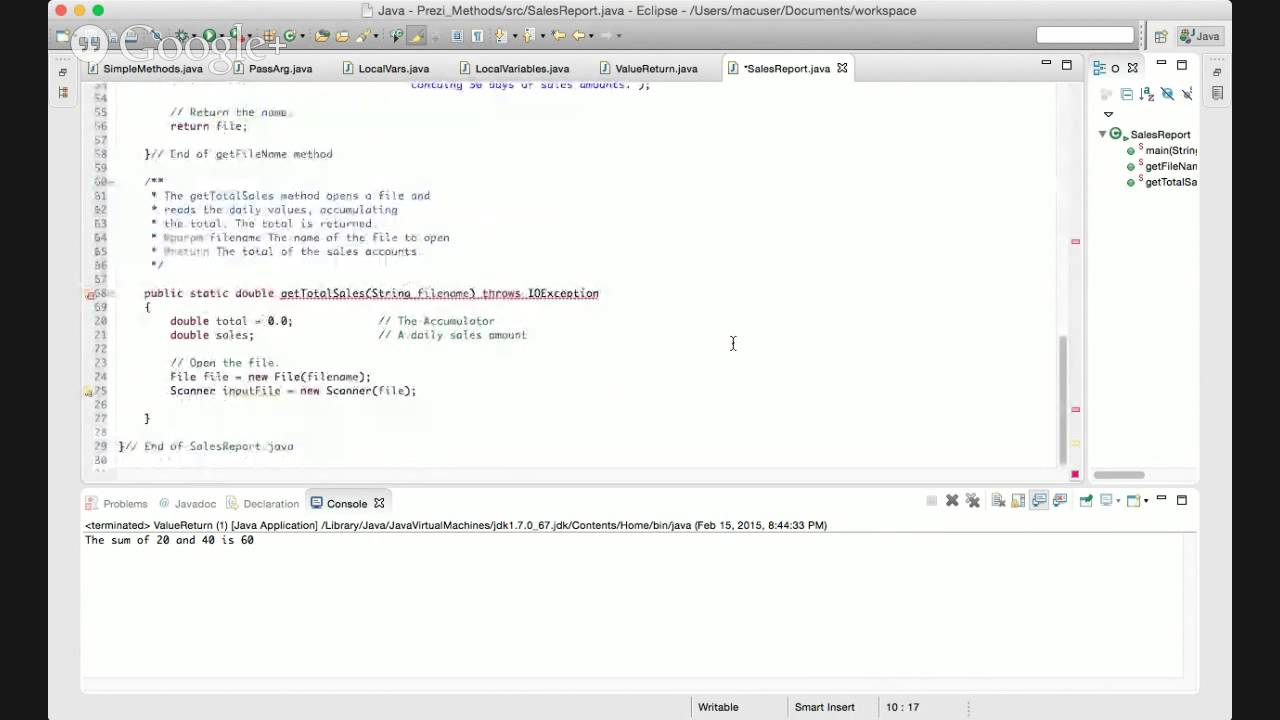The image size is (1280, 720).
Task: Toggle Block Selection mode icon
Action: [457, 35]
